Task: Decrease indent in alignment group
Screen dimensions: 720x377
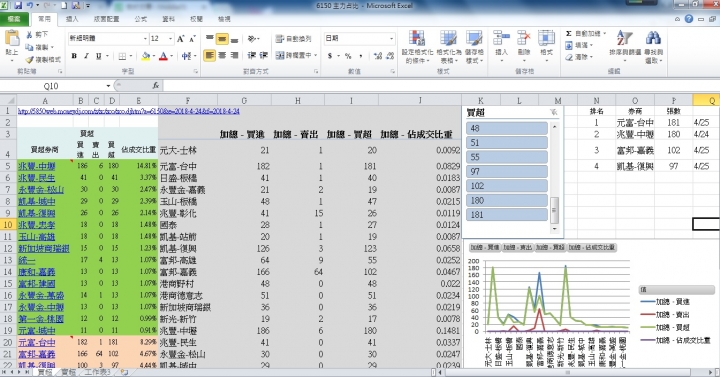Action: [252, 55]
